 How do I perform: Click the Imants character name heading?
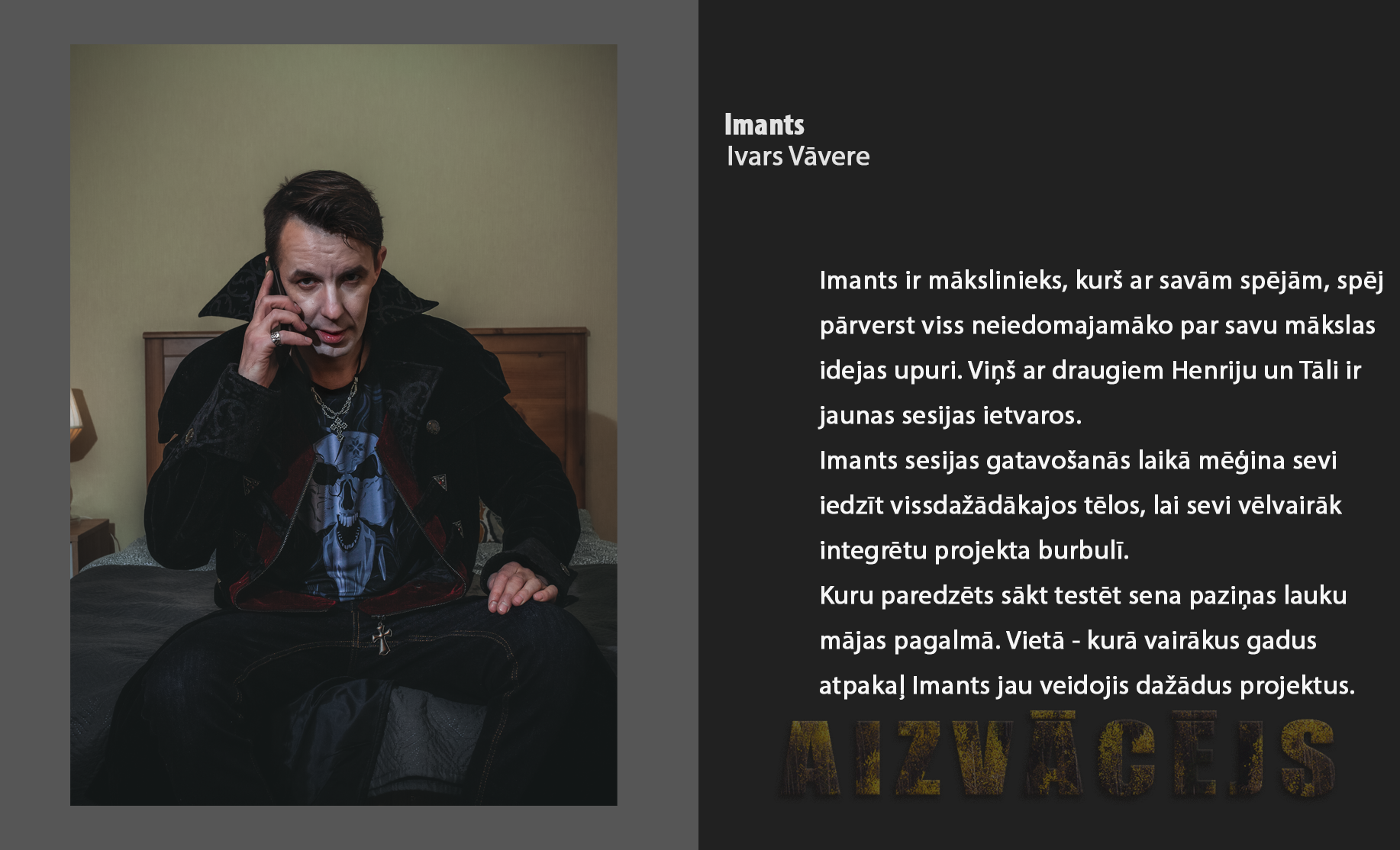click(764, 124)
